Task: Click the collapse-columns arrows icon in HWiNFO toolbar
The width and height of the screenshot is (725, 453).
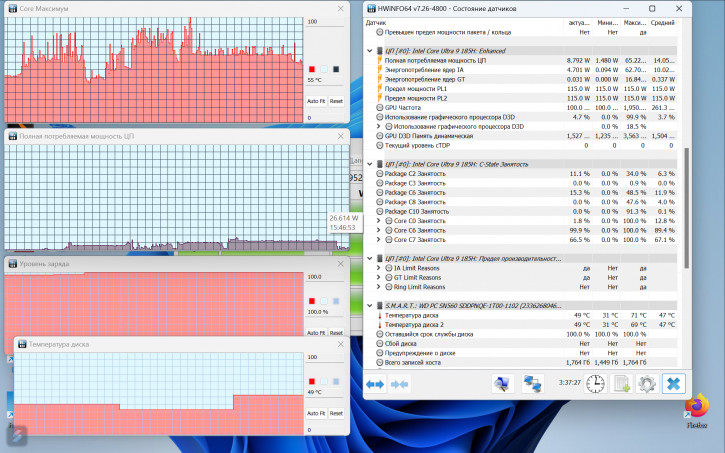Action: (x=399, y=385)
